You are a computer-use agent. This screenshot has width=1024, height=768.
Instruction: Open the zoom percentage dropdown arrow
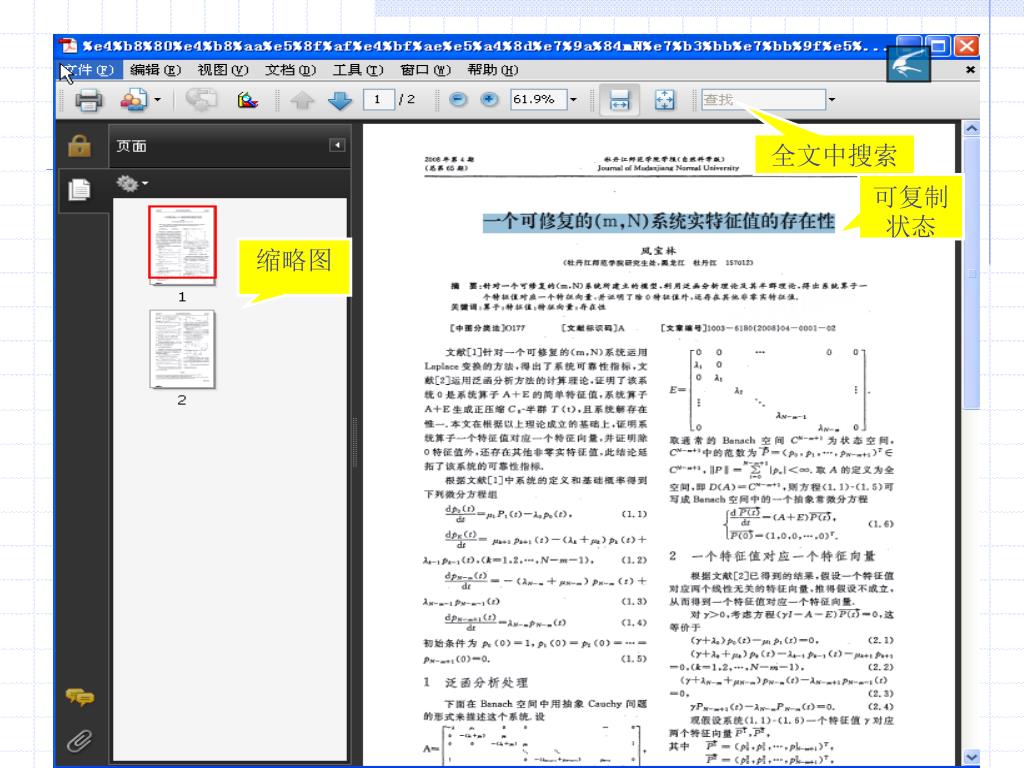tap(573, 100)
